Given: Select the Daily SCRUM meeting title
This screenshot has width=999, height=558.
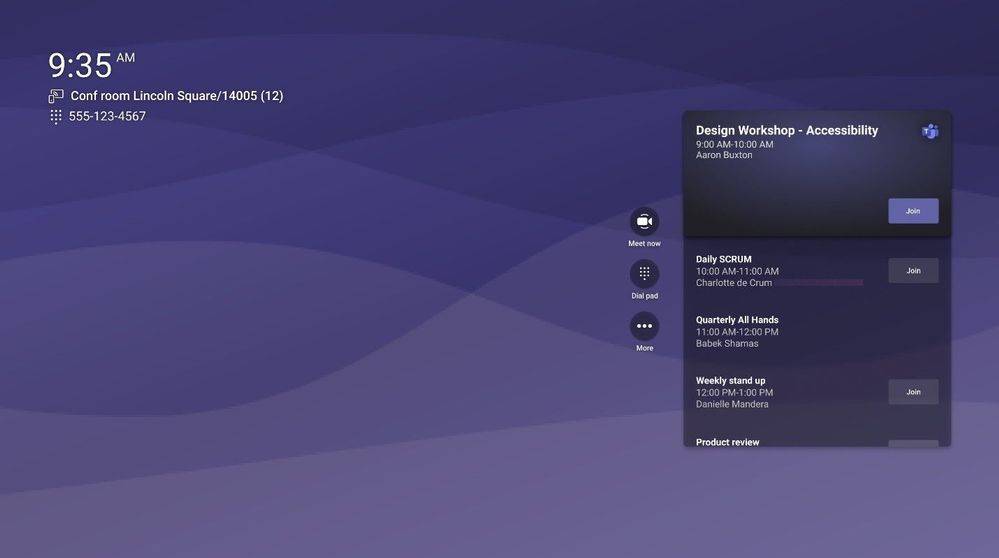Looking at the screenshot, I should pyautogui.click(x=723, y=259).
